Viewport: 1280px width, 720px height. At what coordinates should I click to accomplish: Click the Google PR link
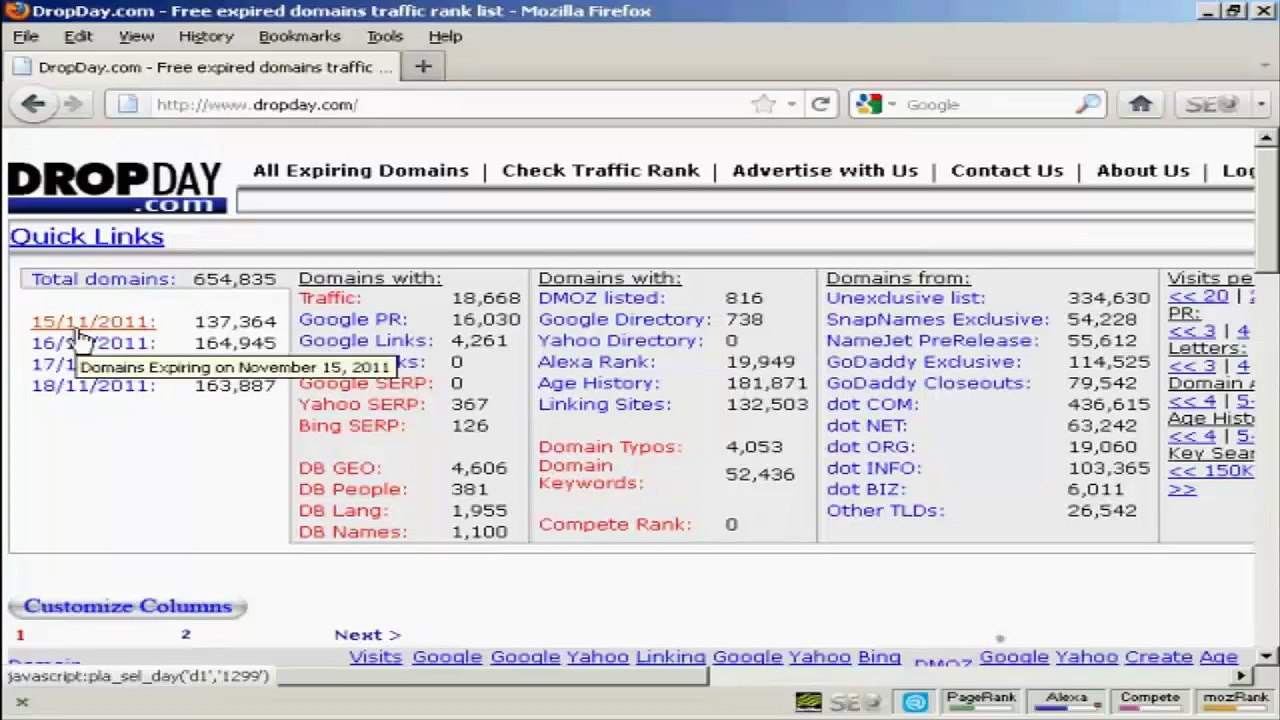pyautogui.click(x=352, y=320)
